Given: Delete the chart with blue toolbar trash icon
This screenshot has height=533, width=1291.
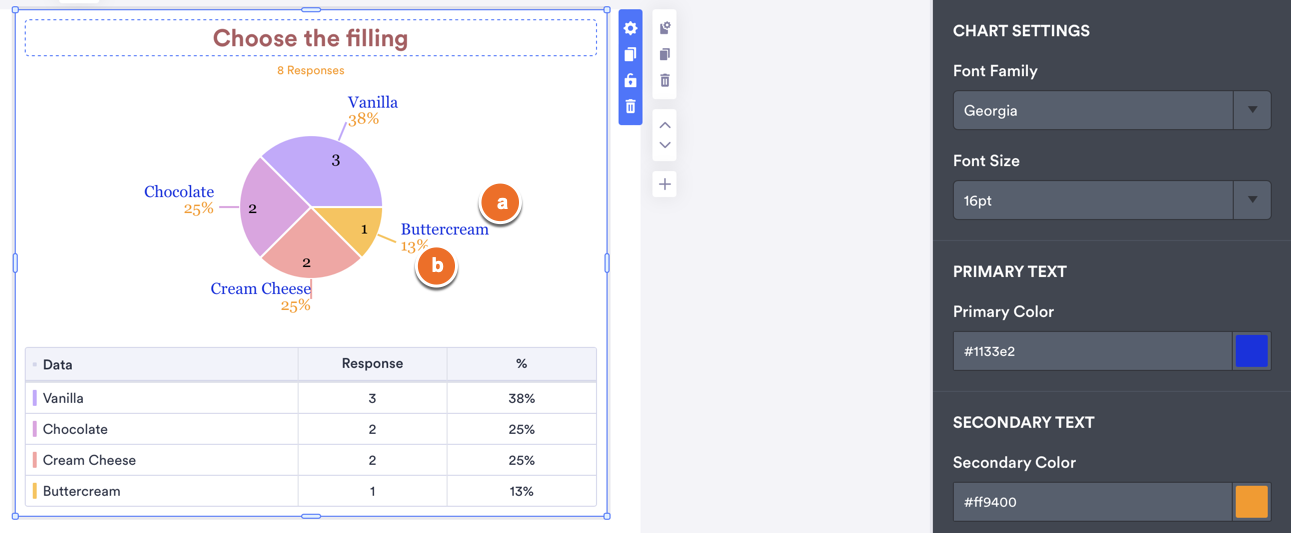Looking at the screenshot, I should click(630, 106).
